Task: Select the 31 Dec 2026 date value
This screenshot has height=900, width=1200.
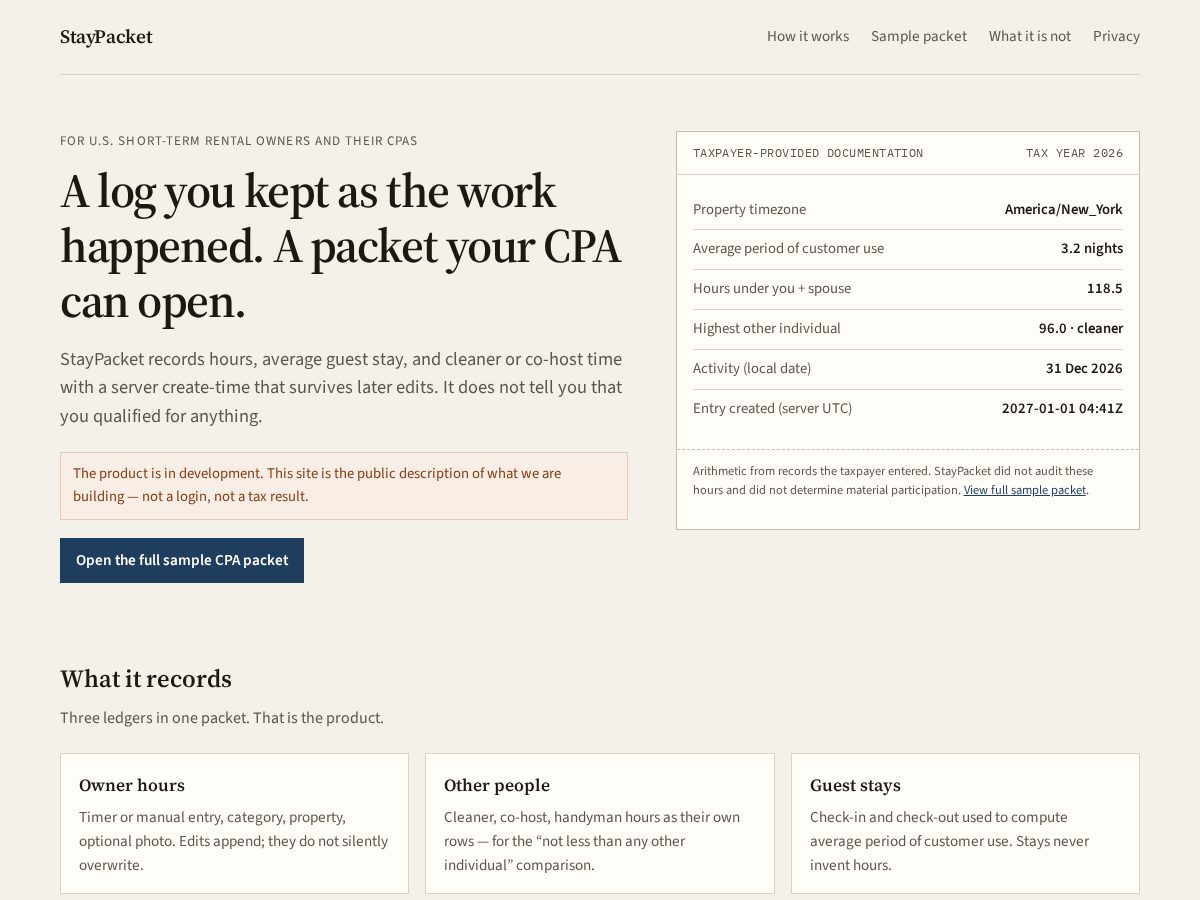Action: [x=1084, y=368]
